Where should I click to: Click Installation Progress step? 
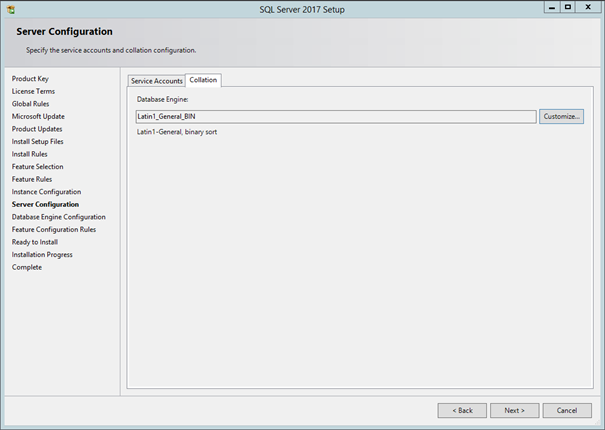pyautogui.click(x=42, y=255)
